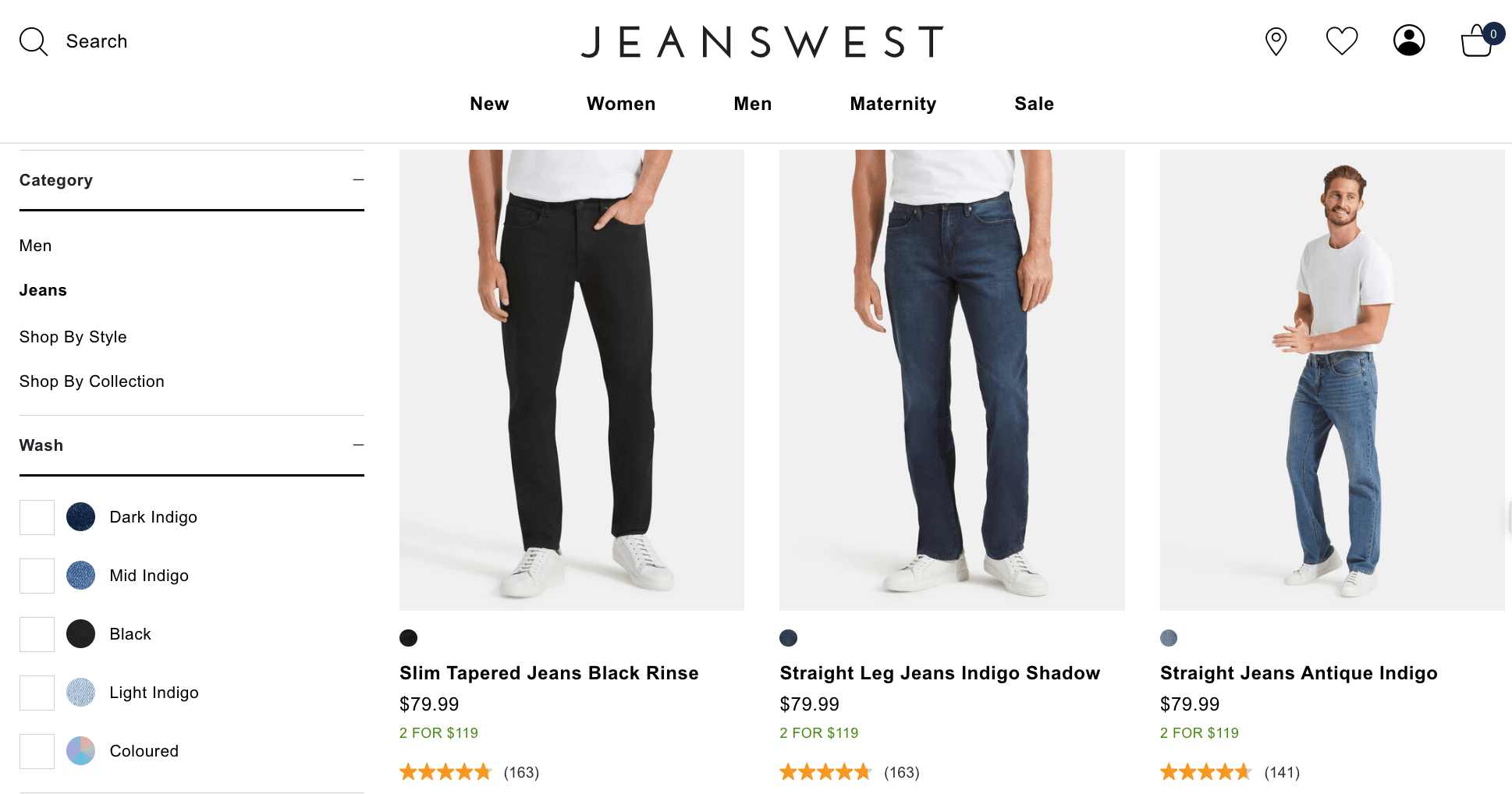Open Shop By Collection category link
The width and height of the screenshot is (1512, 794).
tap(92, 381)
